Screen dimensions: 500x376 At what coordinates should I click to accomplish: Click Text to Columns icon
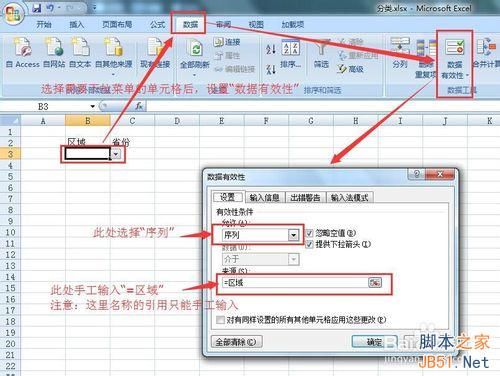click(x=400, y=47)
